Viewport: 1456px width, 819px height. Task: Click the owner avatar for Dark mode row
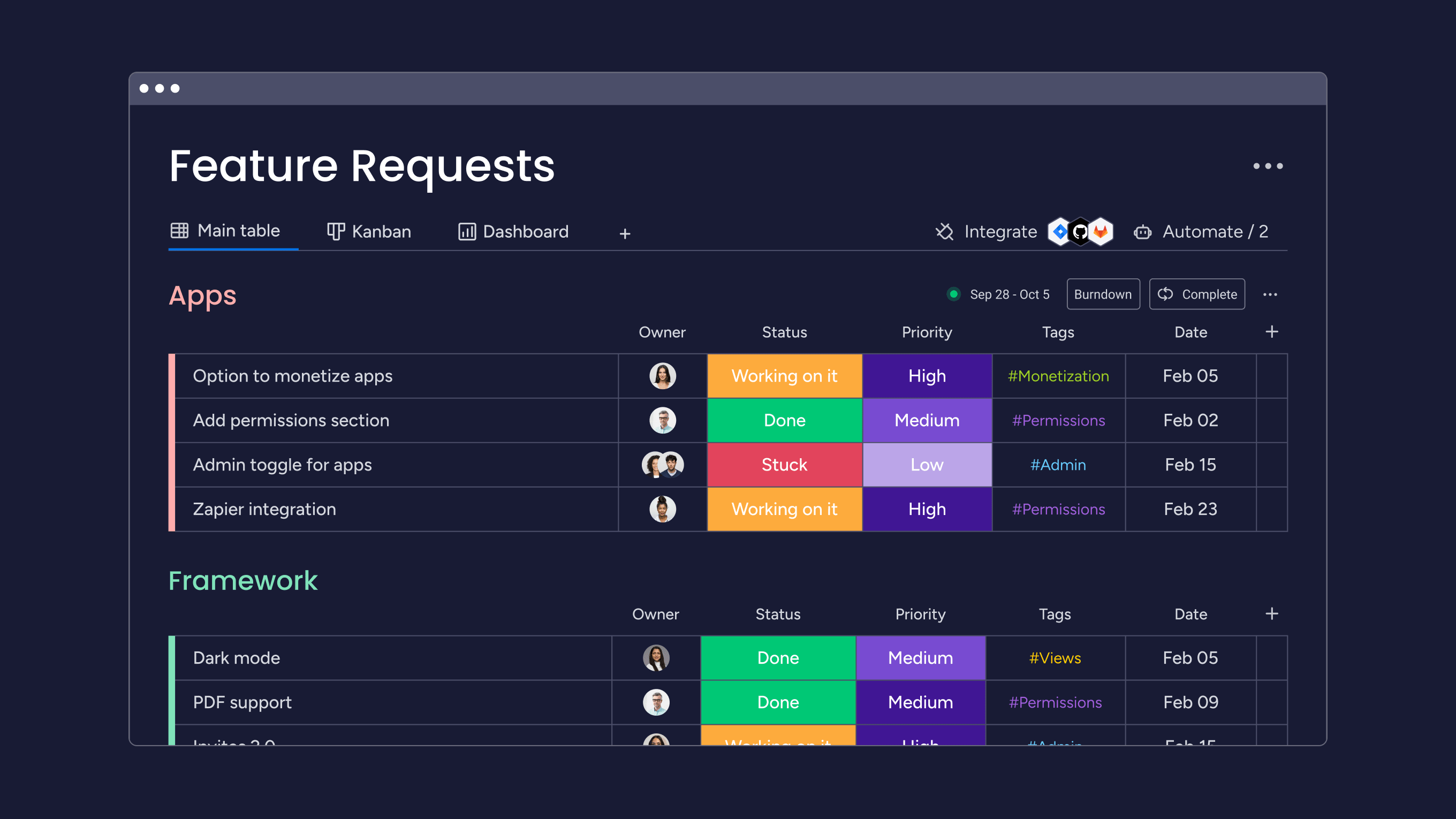pos(656,657)
